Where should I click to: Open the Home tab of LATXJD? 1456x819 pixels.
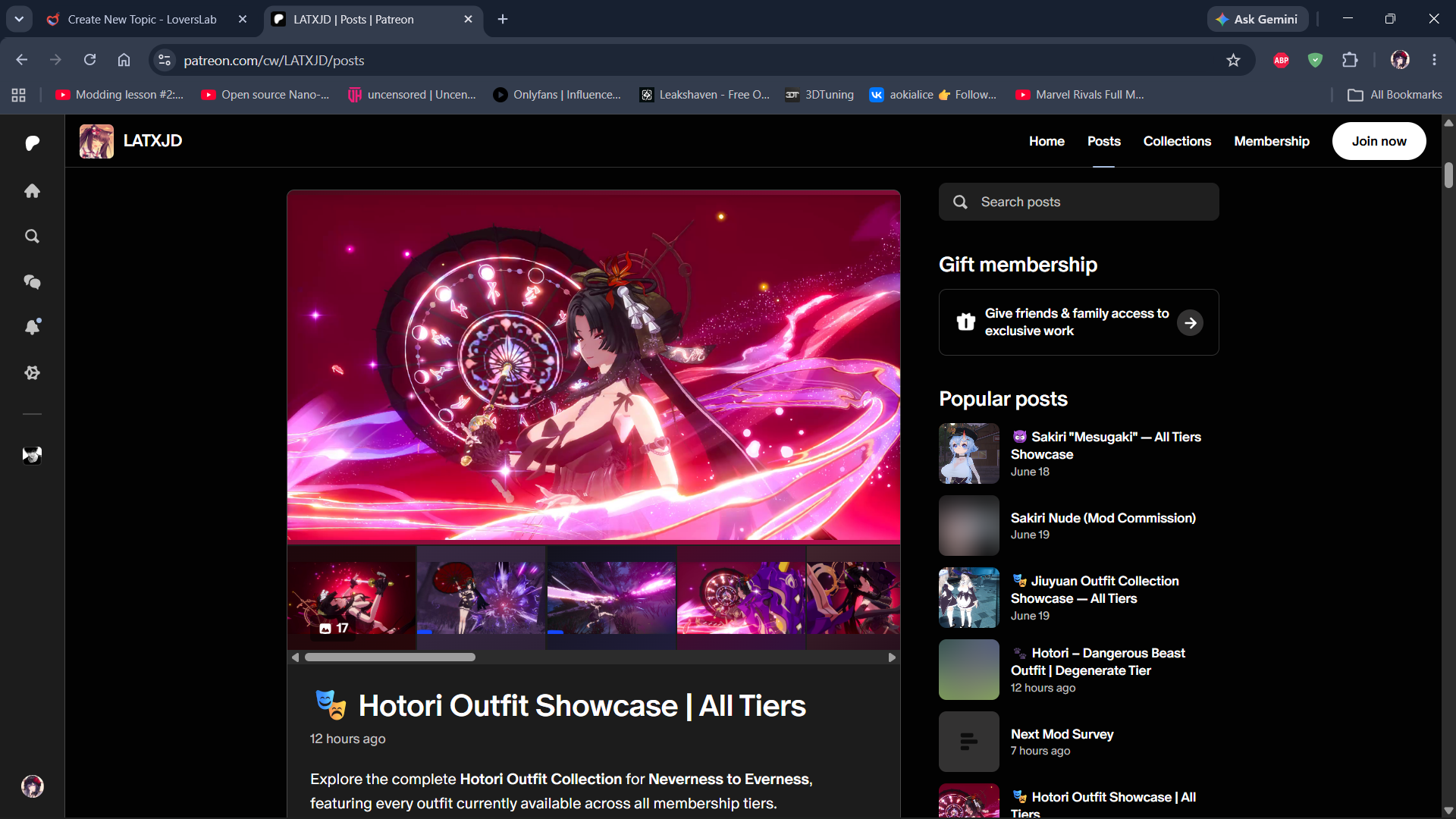click(x=1046, y=141)
